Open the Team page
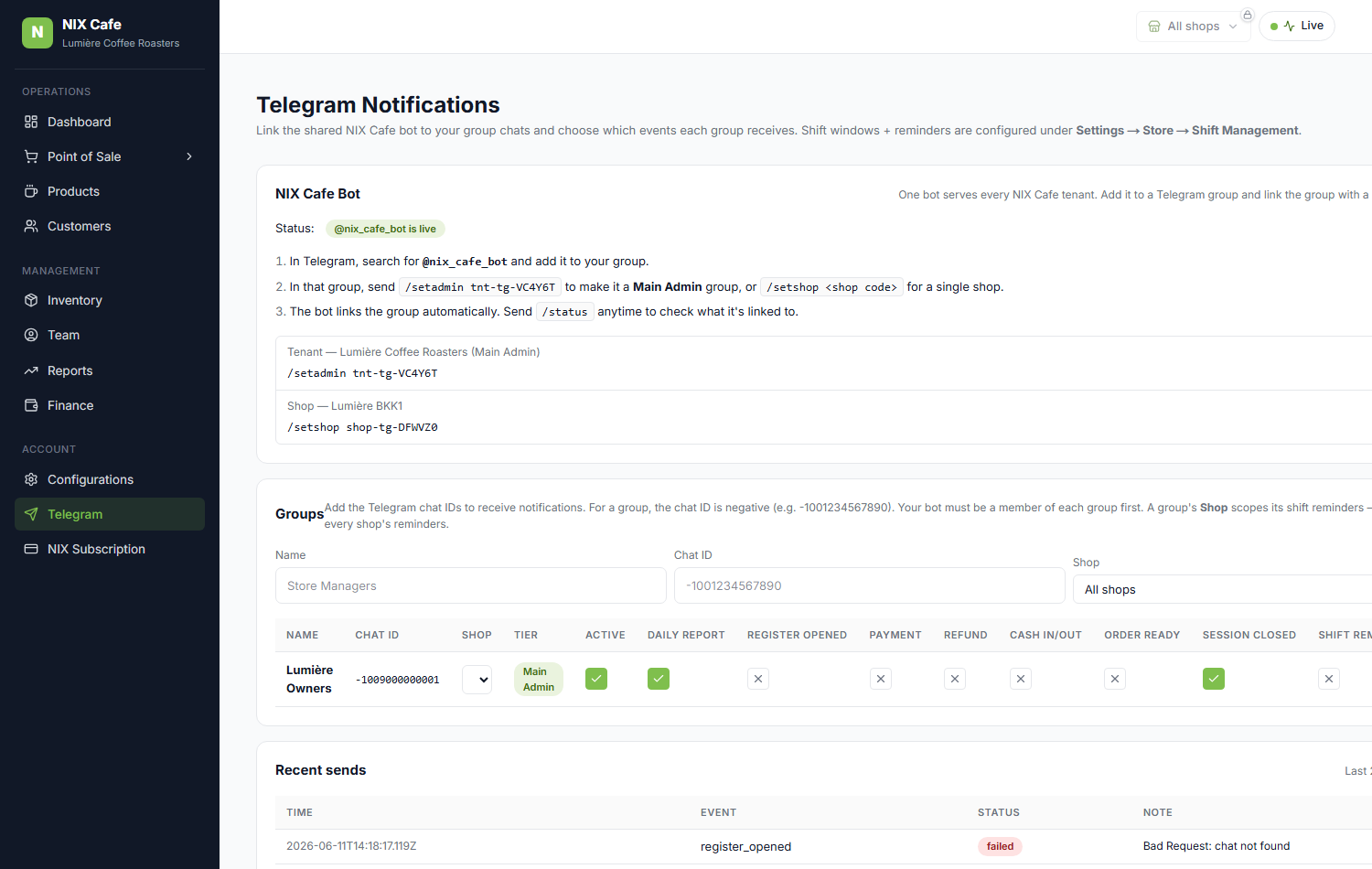Screen dimensions: 1372x869 (x=110, y=335)
